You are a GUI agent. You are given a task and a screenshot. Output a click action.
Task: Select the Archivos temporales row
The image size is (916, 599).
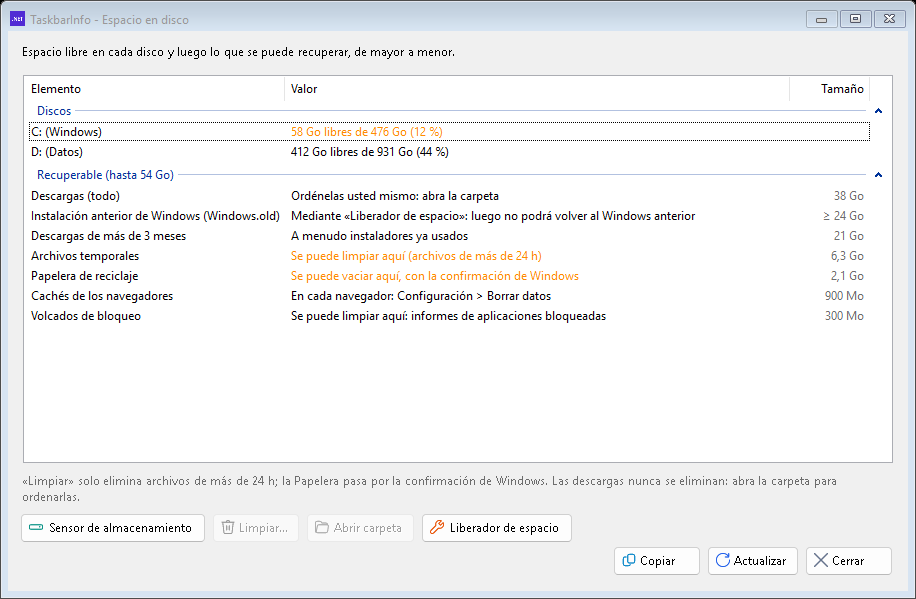[449, 255]
